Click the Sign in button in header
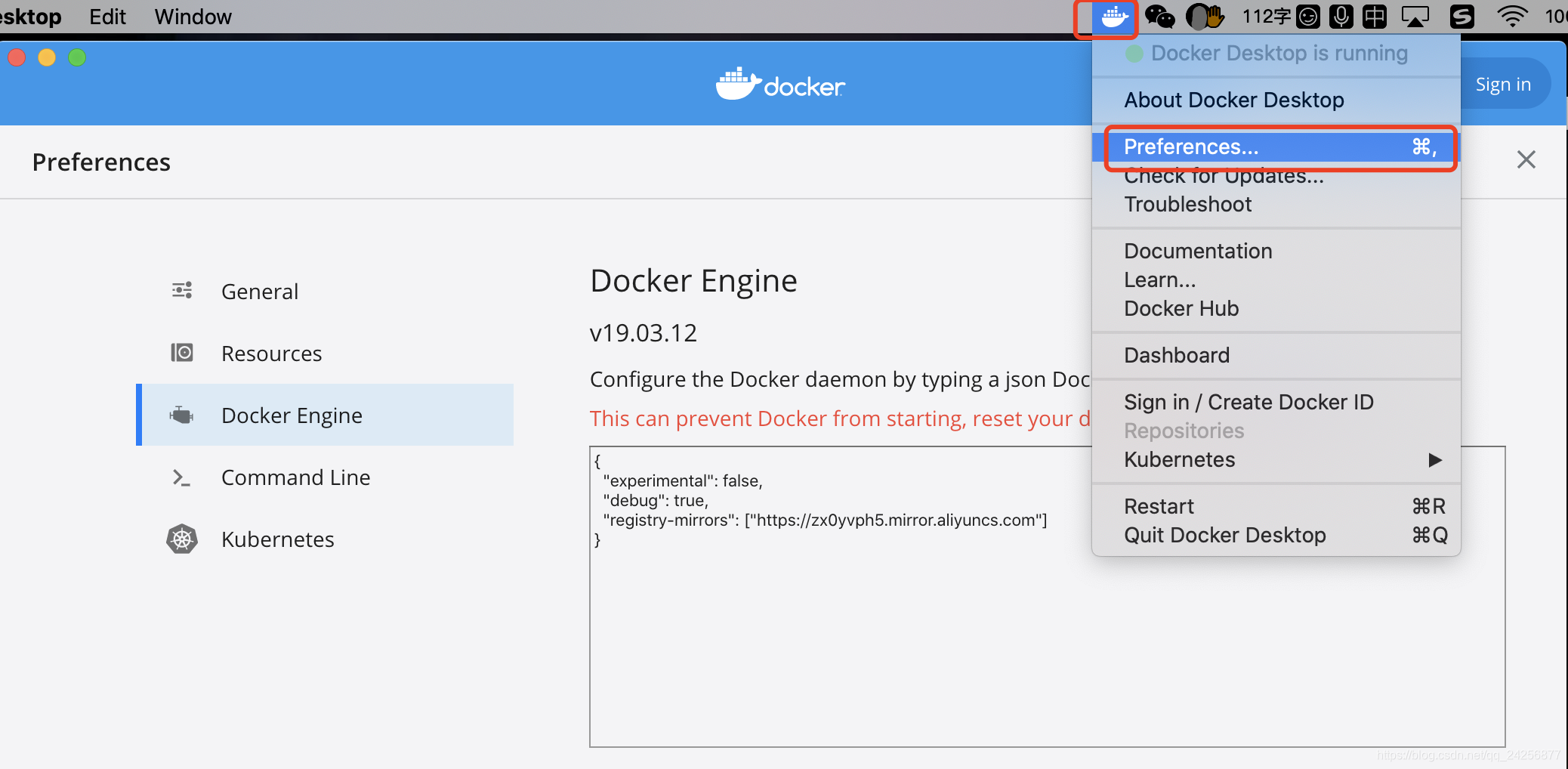 click(1503, 84)
